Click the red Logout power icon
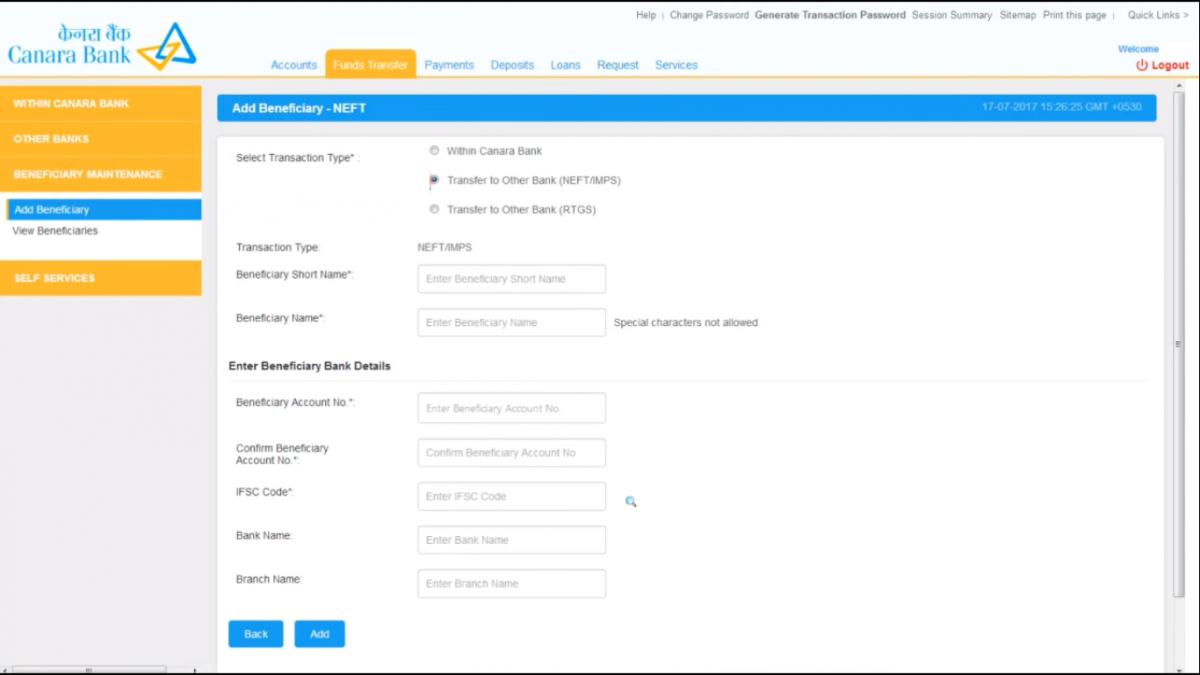This screenshot has height=675, width=1200. (1140, 64)
